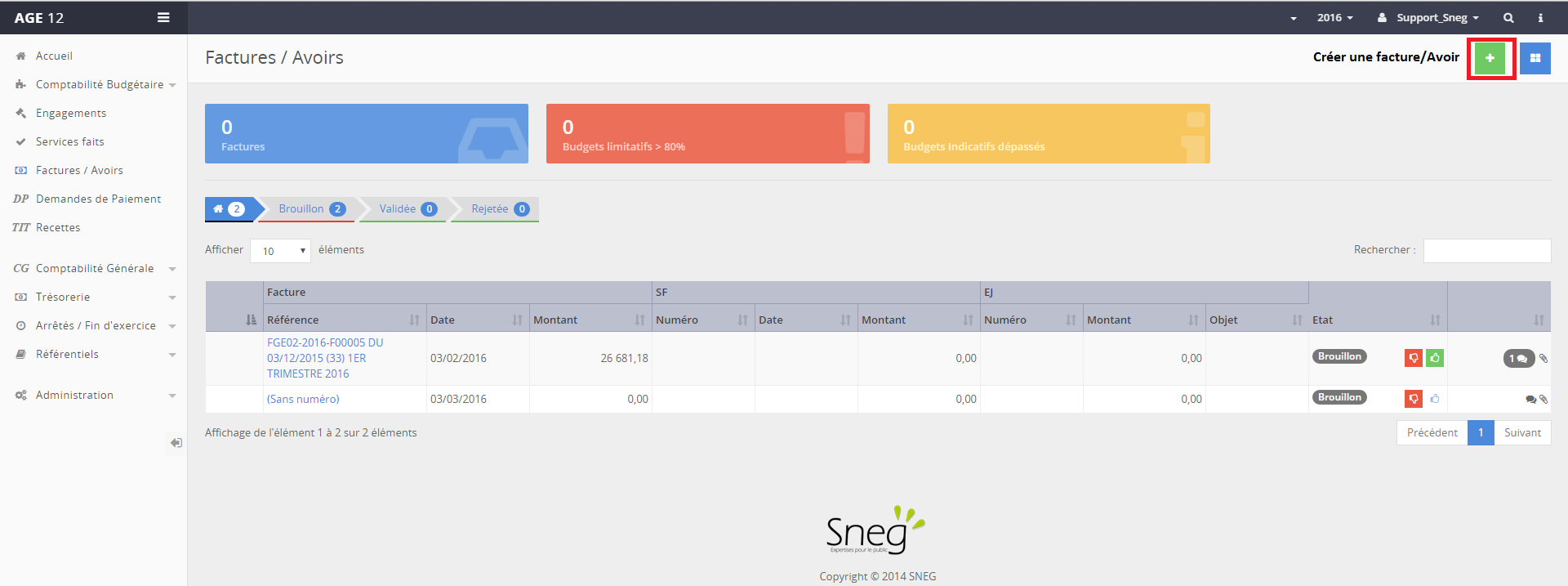Open the Afficher elements count dropdown

point(280,251)
